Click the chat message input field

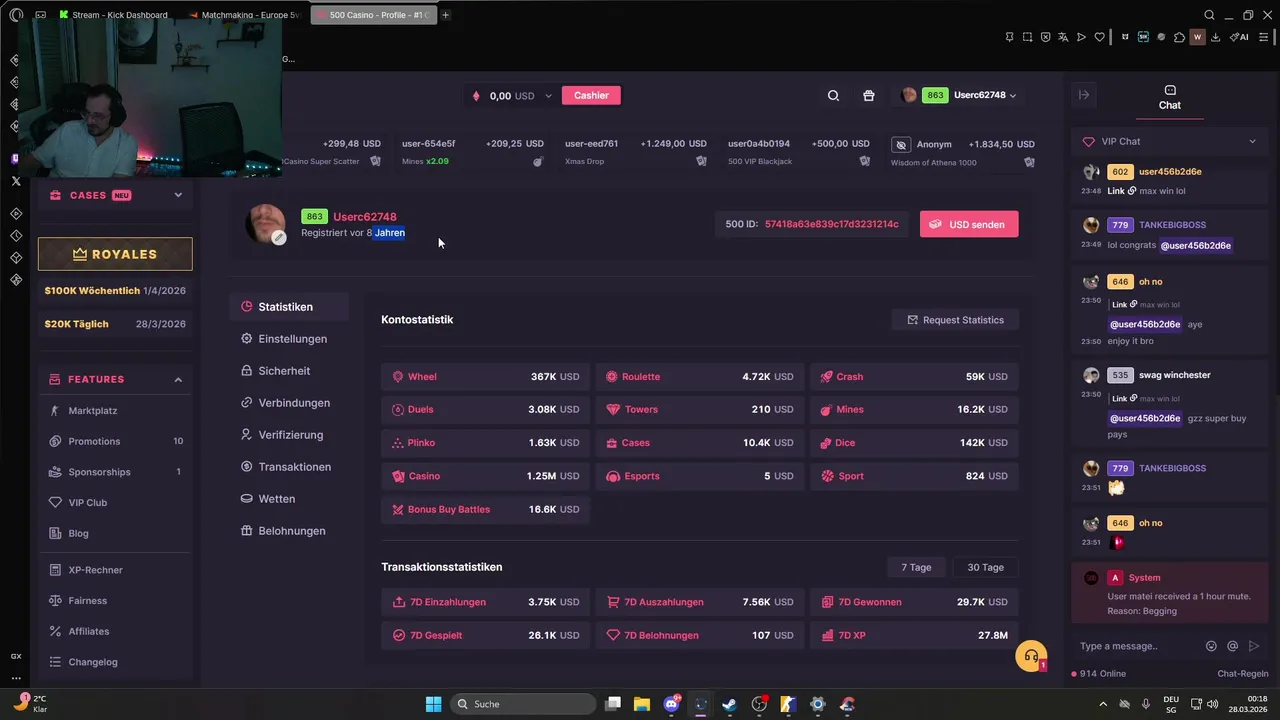point(1138,646)
